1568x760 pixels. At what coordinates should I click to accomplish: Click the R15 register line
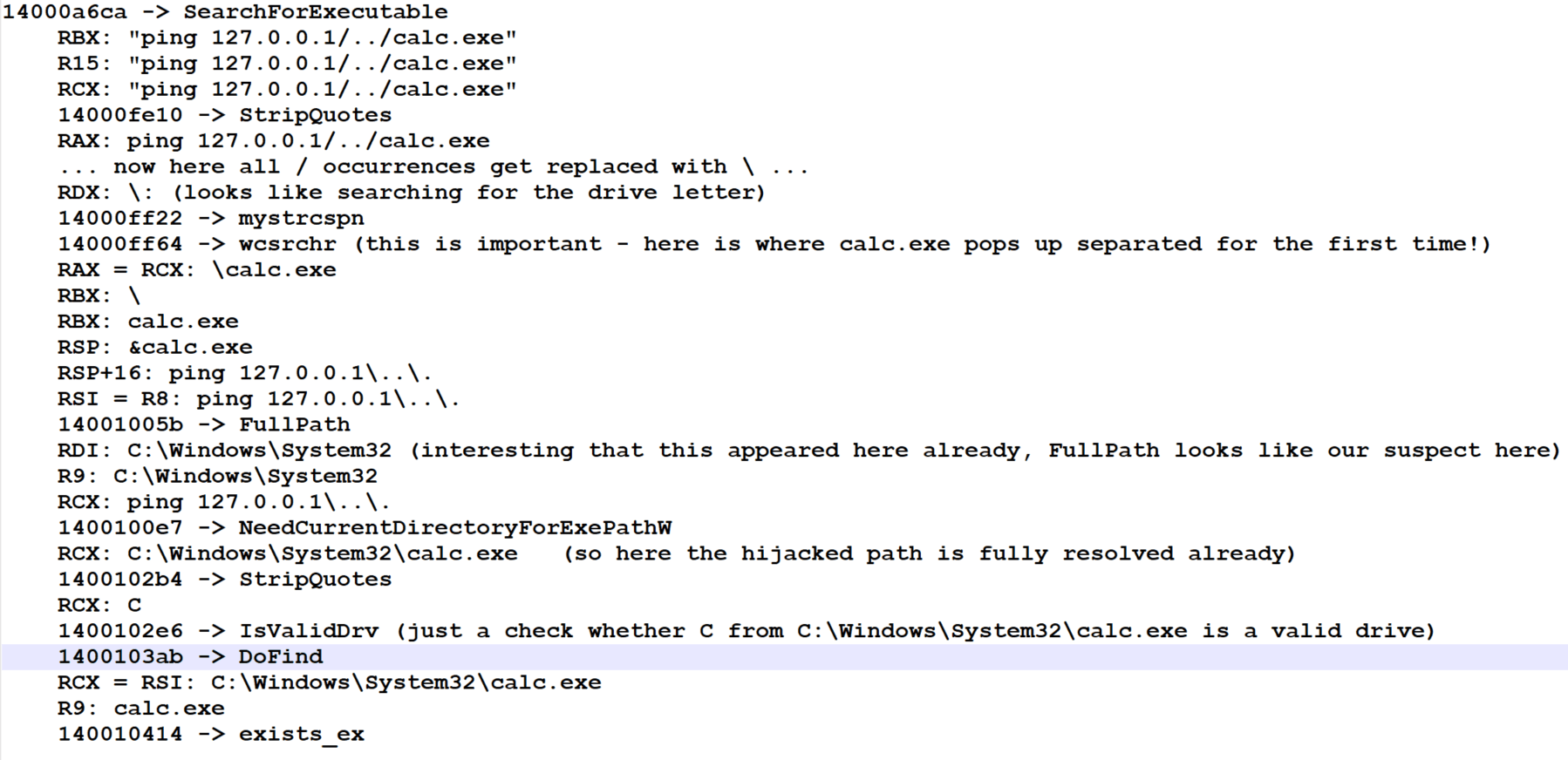click(x=287, y=64)
